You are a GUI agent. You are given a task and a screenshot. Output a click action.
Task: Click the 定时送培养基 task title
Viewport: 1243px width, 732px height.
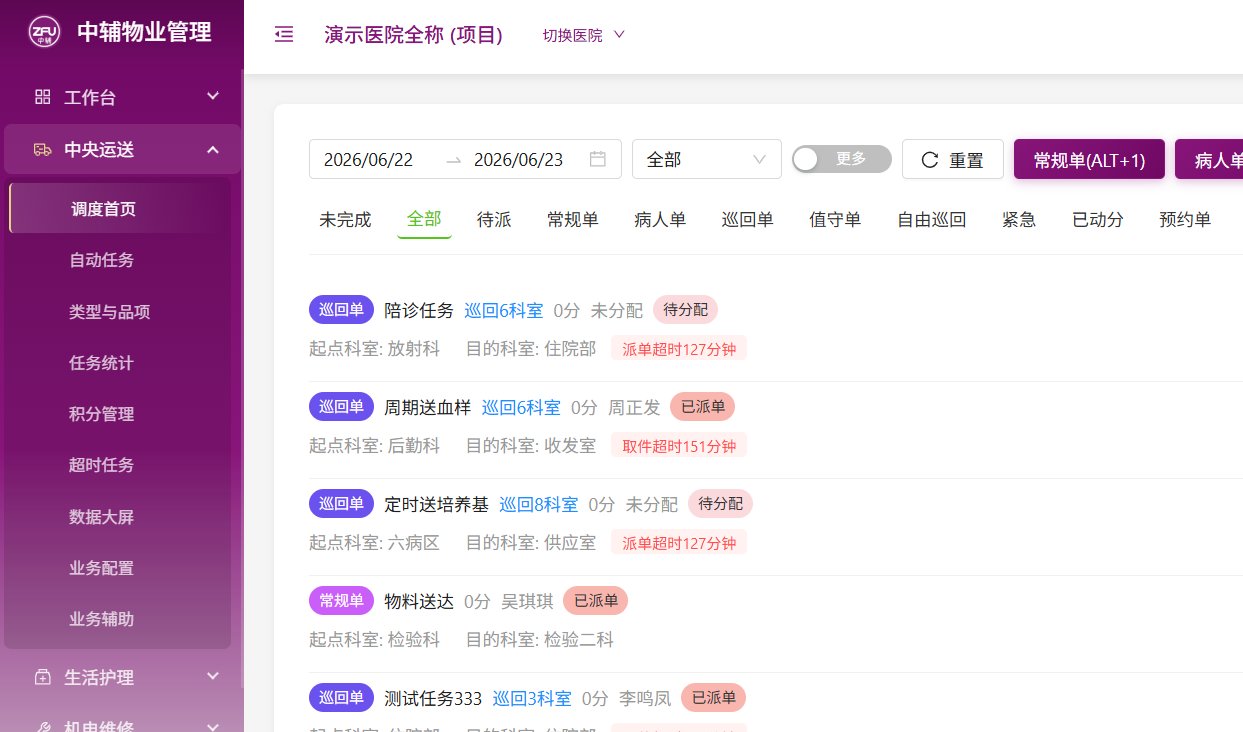click(x=436, y=505)
